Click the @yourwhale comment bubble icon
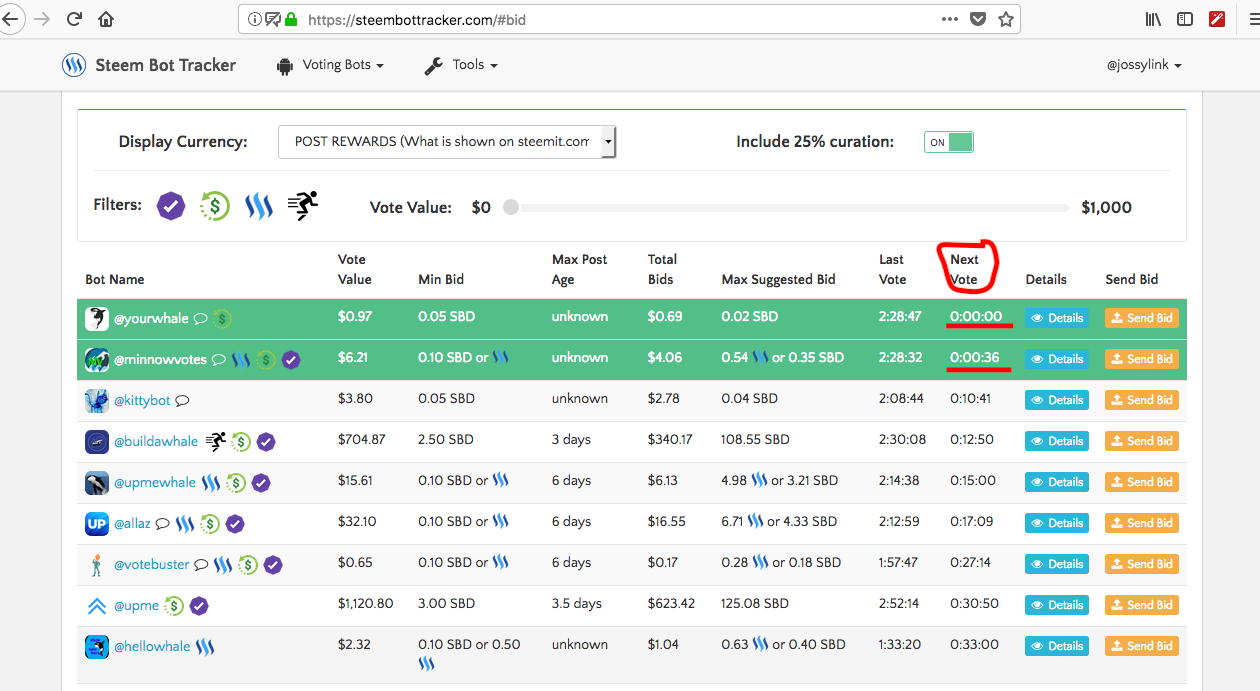This screenshot has height=691, width=1260. pos(200,319)
